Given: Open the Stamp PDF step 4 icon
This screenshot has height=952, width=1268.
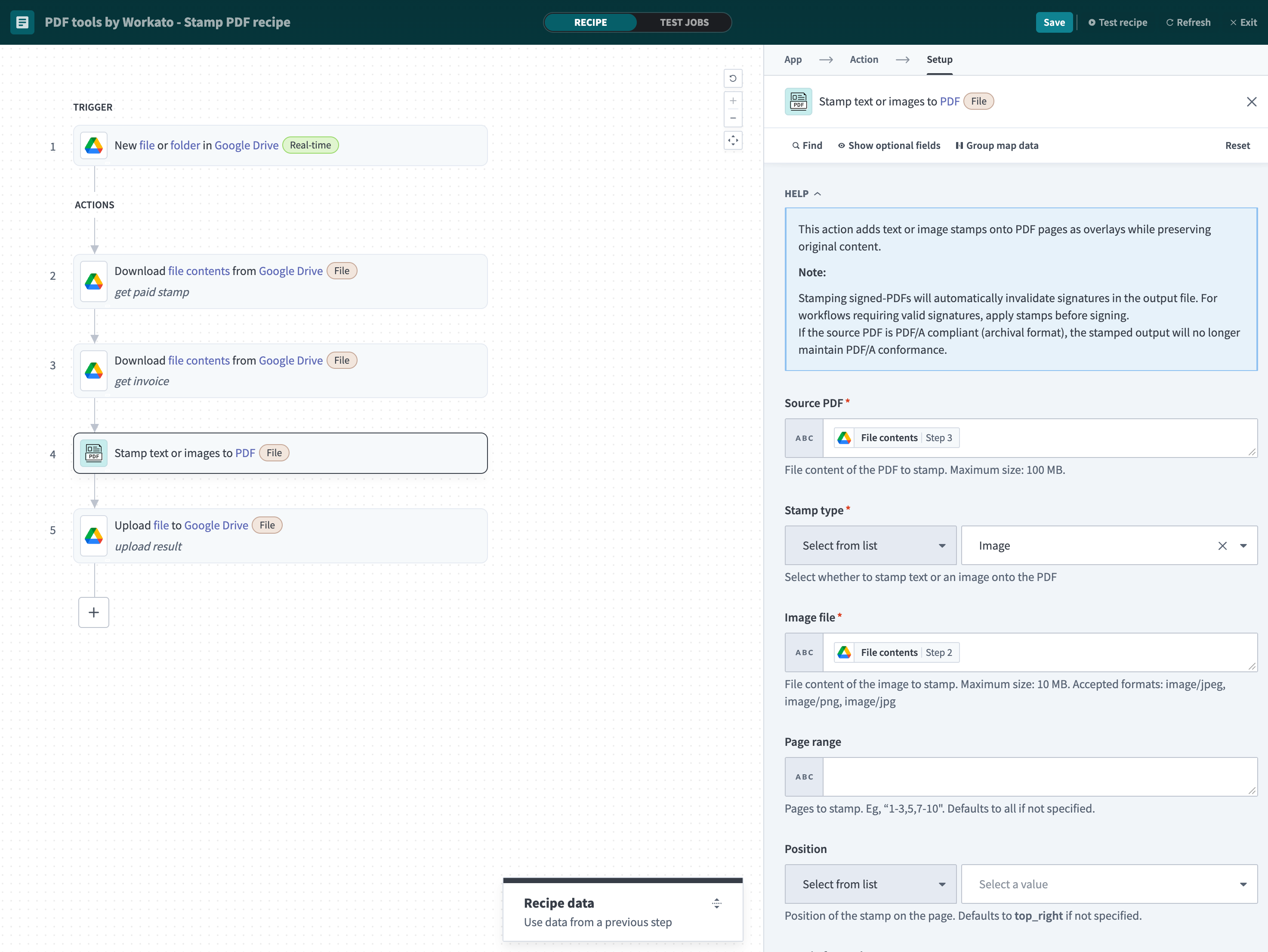Looking at the screenshot, I should [x=93, y=453].
